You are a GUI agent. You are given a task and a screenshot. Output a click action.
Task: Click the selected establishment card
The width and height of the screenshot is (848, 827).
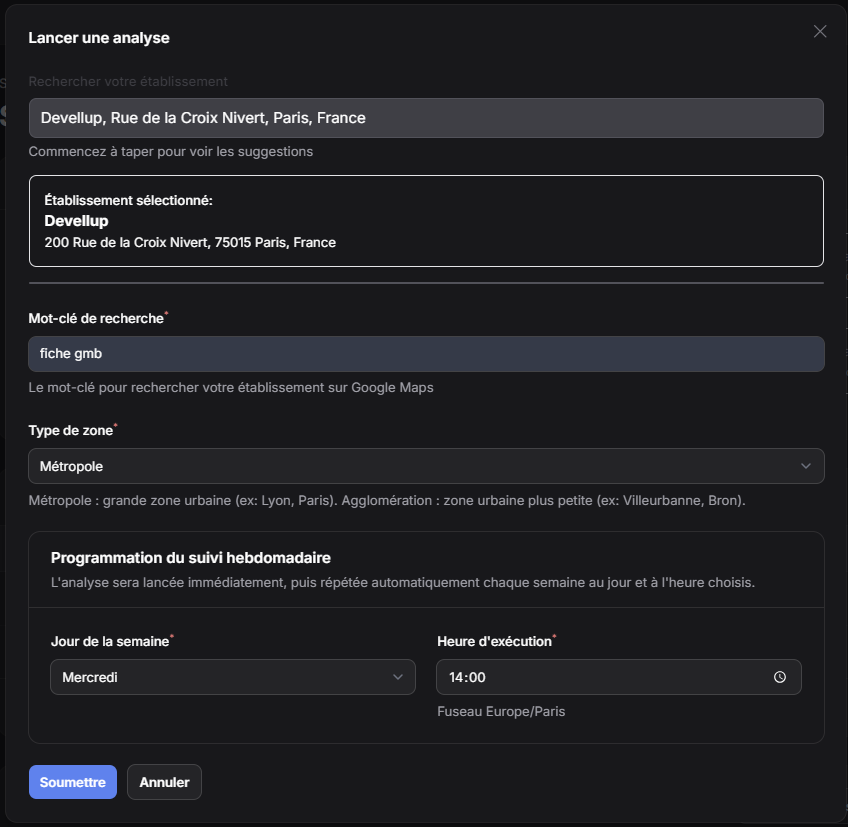426,220
